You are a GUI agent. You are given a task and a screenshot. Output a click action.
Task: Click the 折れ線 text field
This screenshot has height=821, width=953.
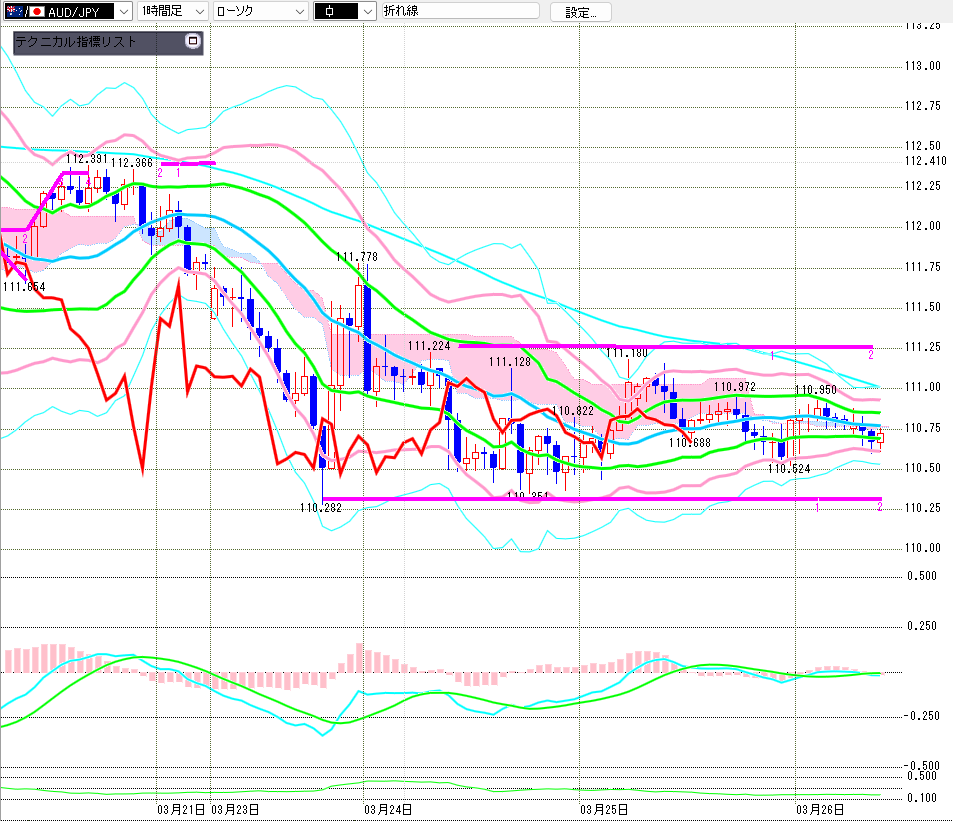point(459,12)
